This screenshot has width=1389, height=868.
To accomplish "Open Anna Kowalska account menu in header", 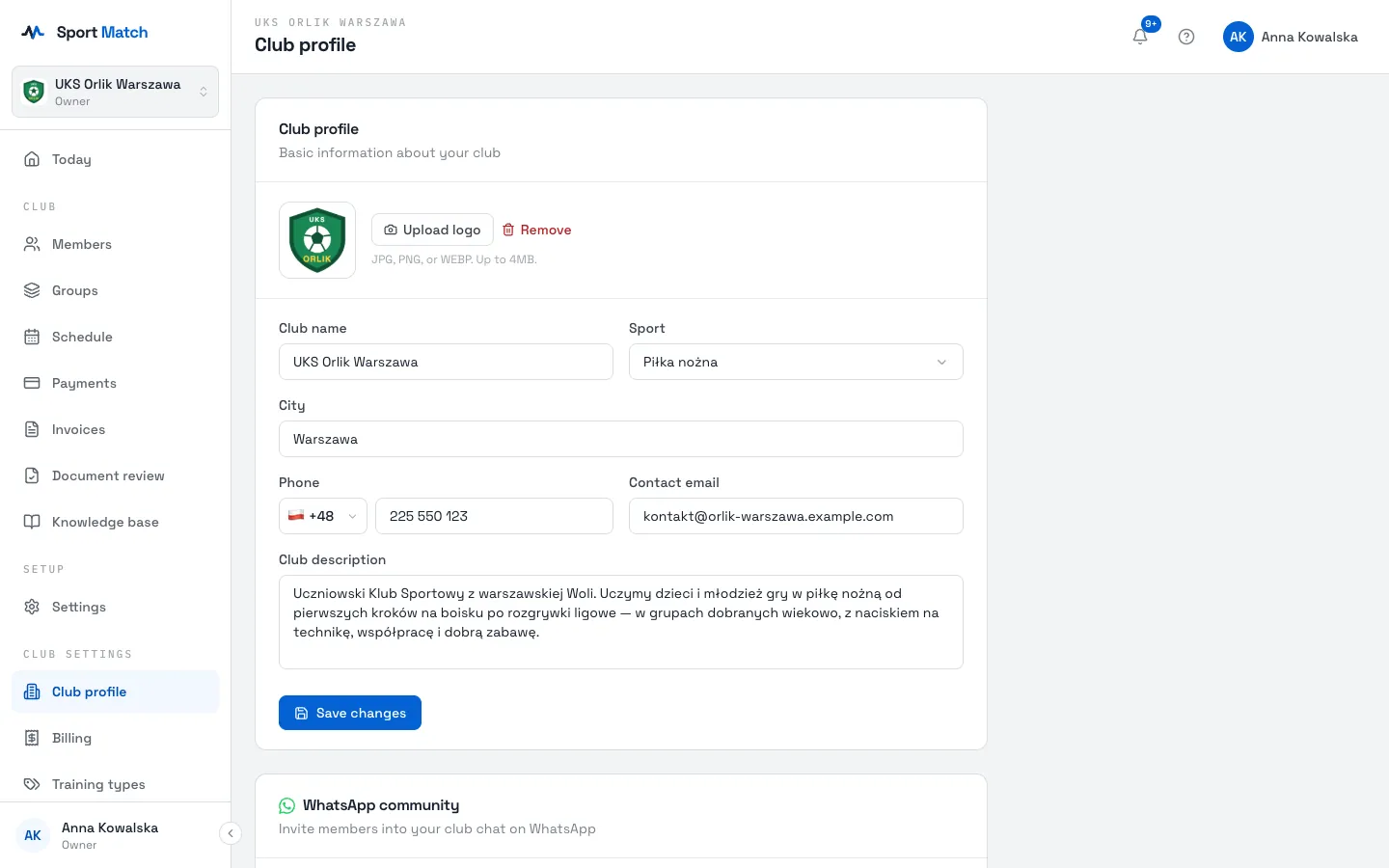I will pos(1291,37).
